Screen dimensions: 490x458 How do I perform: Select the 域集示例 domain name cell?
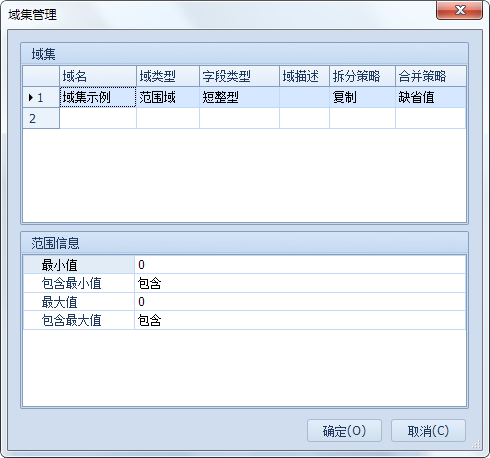[x=98, y=97]
